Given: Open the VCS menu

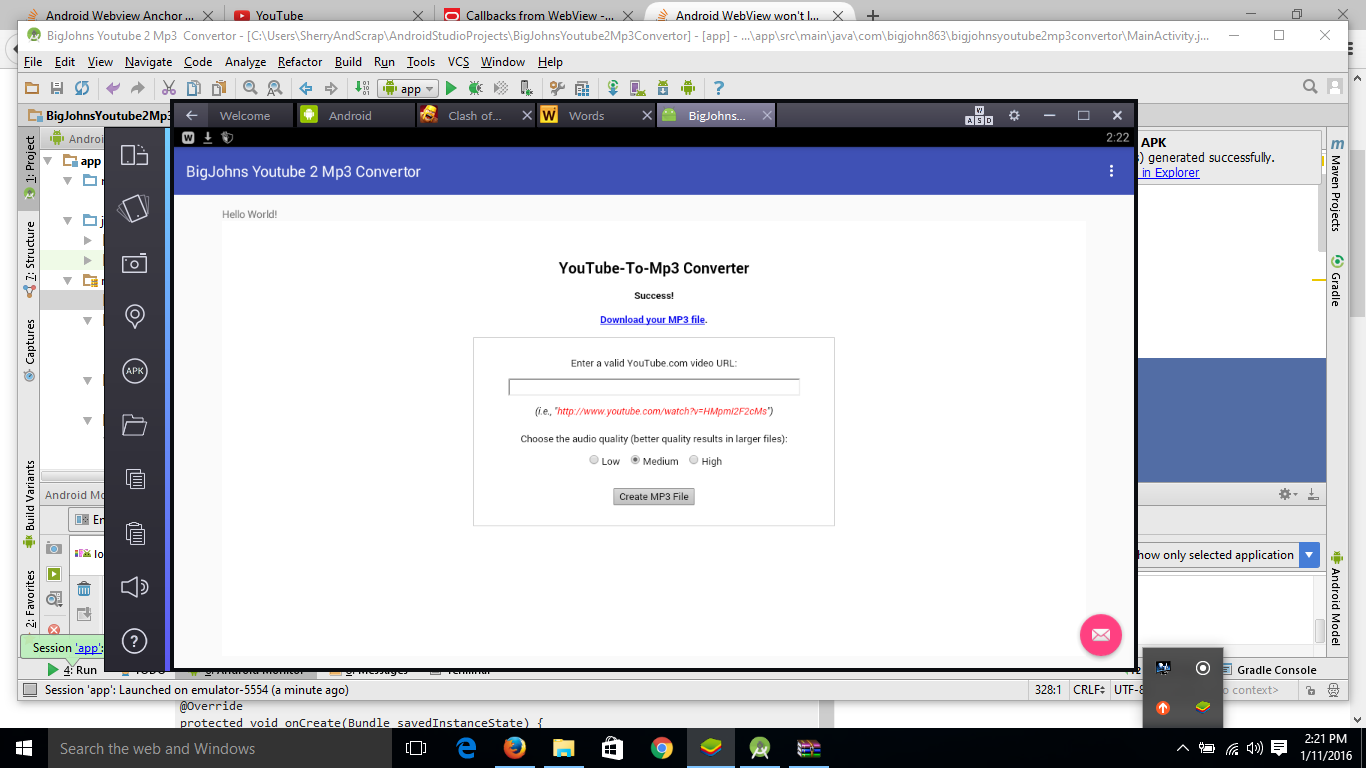Looking at the screenshot, I should point(458,62).
